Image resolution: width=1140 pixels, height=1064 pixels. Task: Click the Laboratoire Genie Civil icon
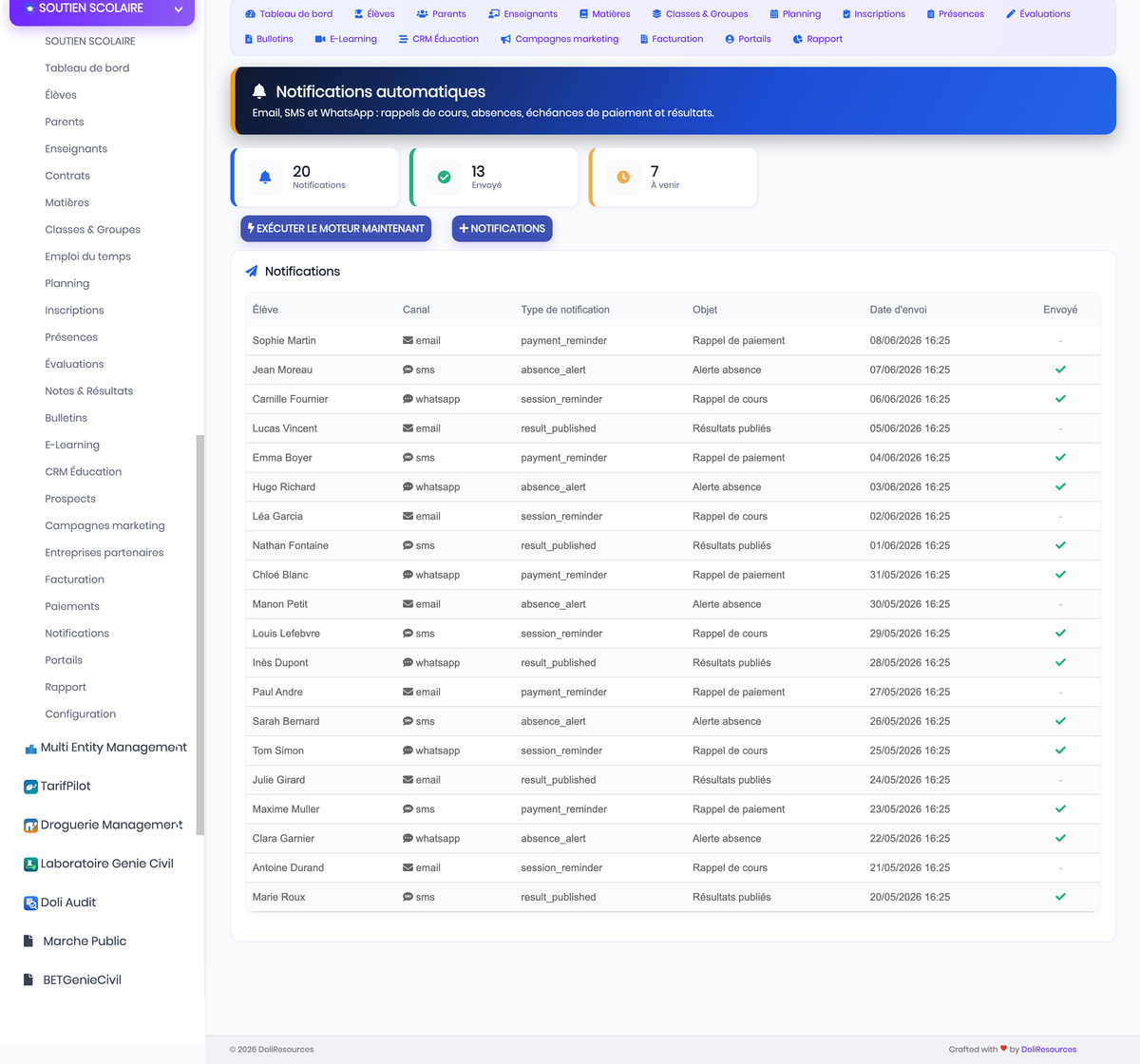tap(30, 864)
